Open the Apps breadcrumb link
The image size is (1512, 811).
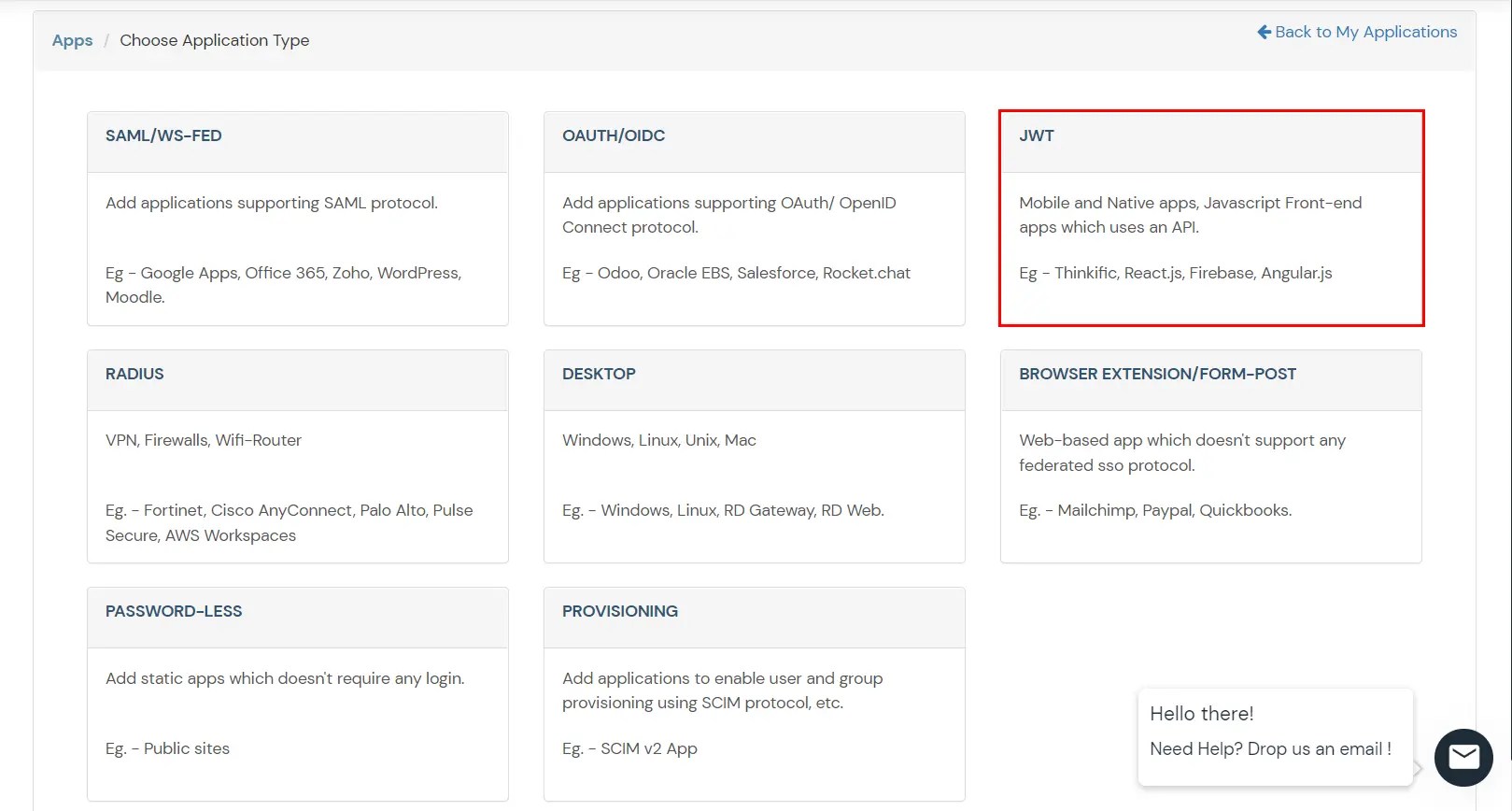click(x=72, y=40)
